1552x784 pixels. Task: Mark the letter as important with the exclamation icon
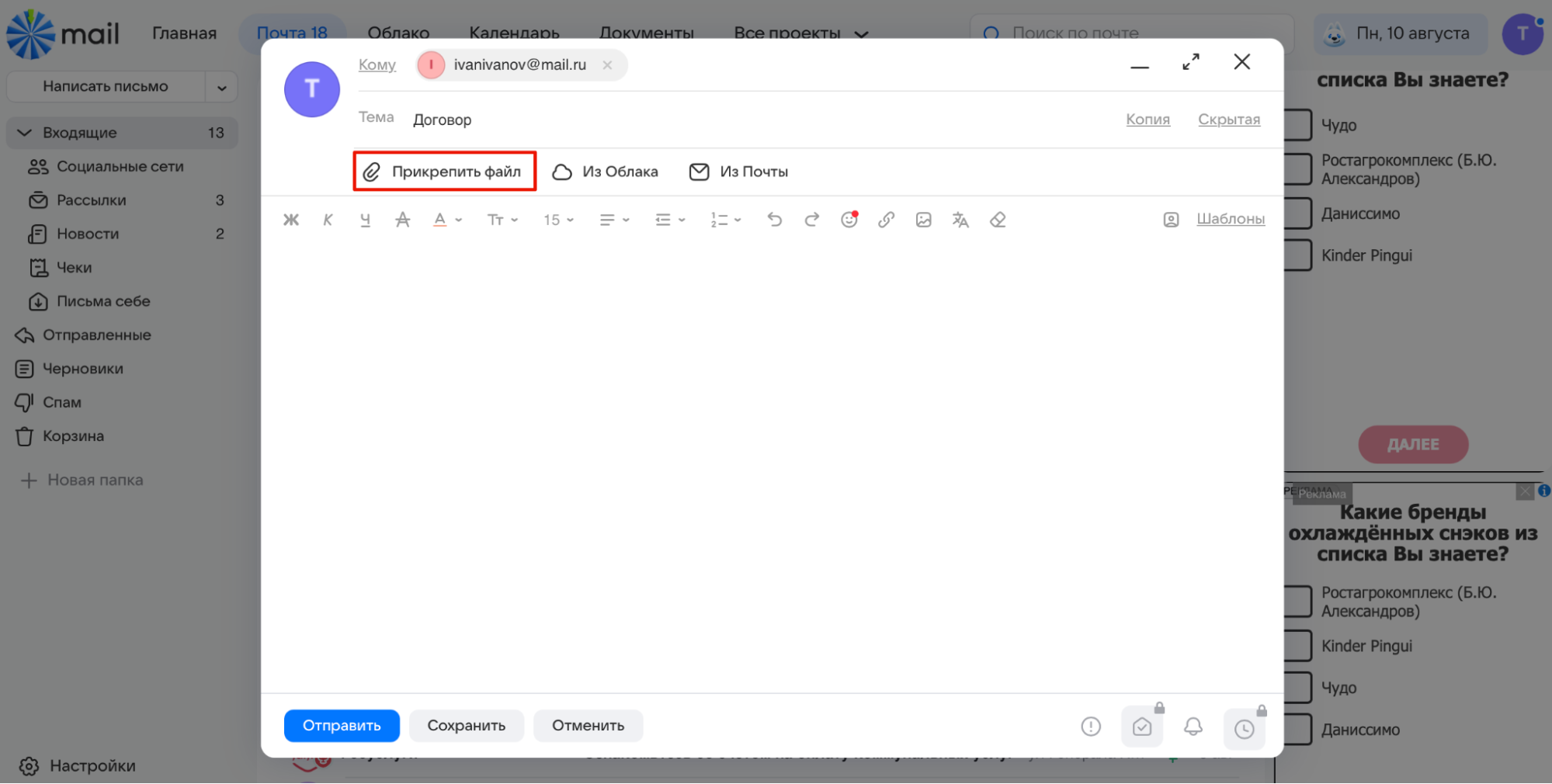1091,727
